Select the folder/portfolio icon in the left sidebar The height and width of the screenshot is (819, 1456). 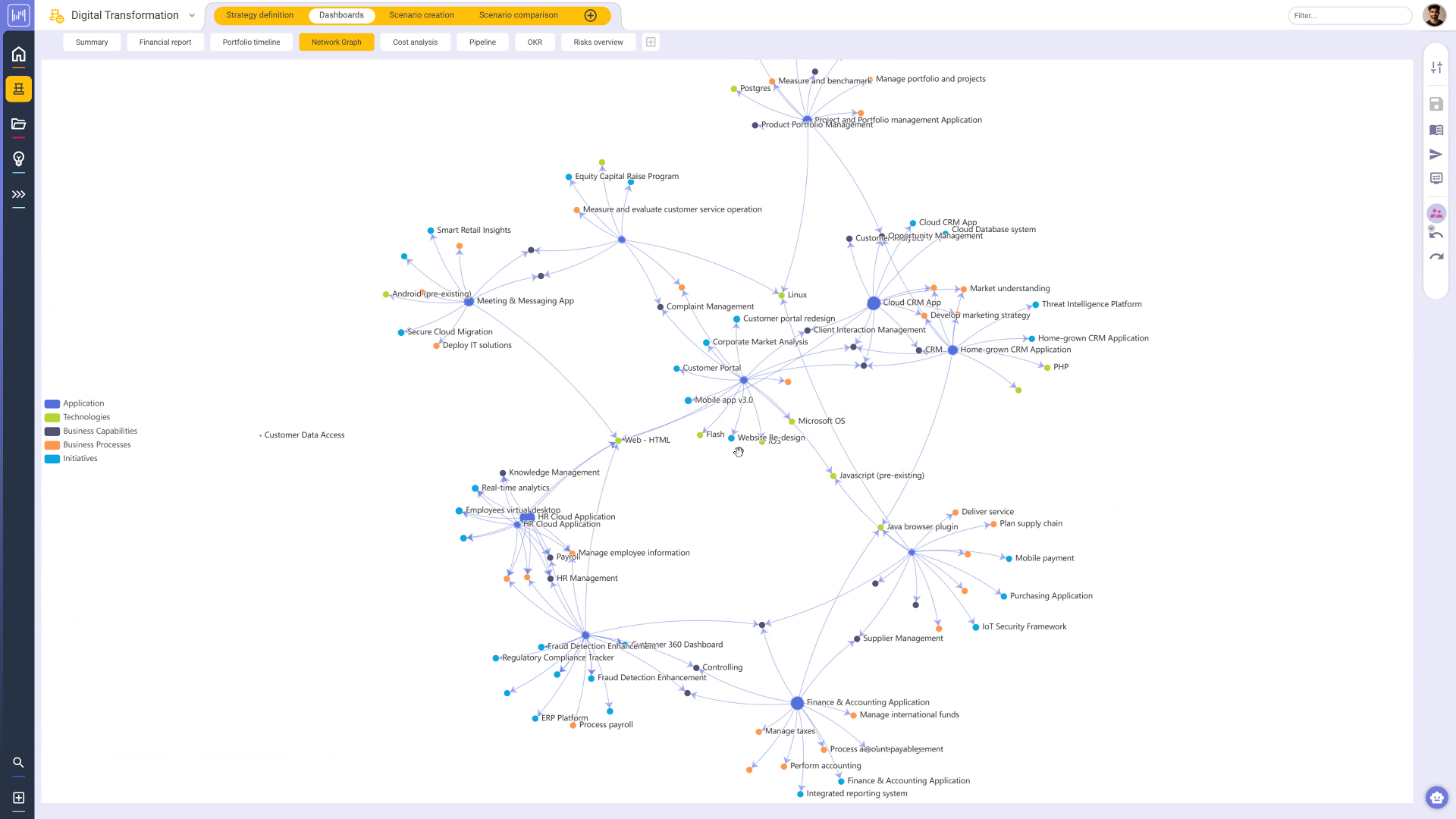click(18, 124)
